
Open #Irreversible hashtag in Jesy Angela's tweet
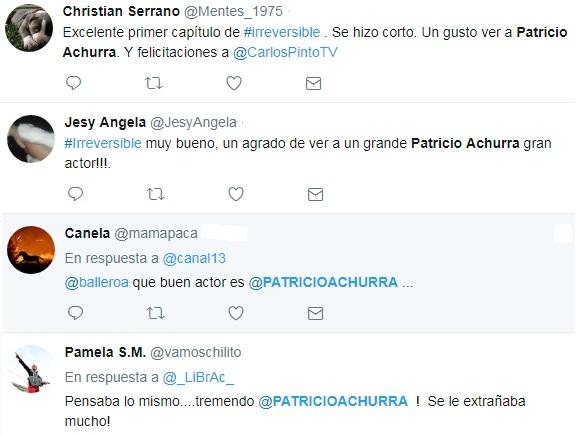click(x=103, y=143)
